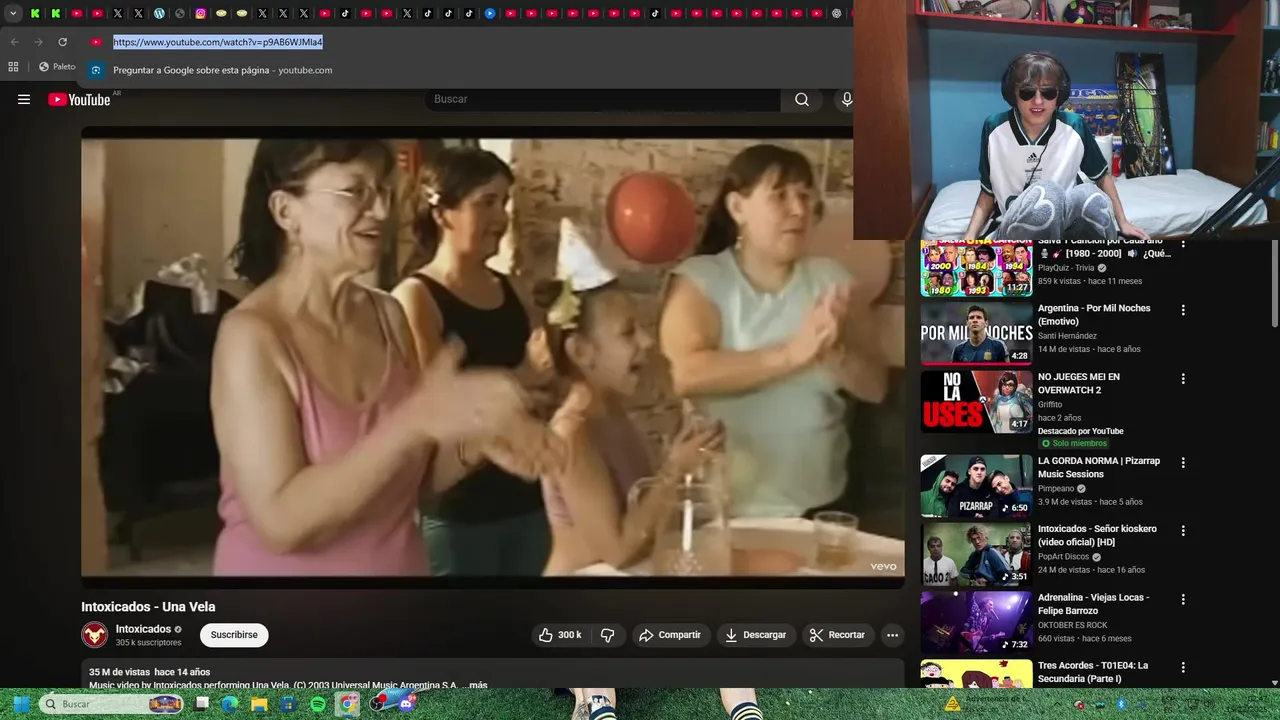Open options menu for Adrenalina Viejas Locas video
This screenshot has width=1280, height=720.
(x=1183, y=599)
